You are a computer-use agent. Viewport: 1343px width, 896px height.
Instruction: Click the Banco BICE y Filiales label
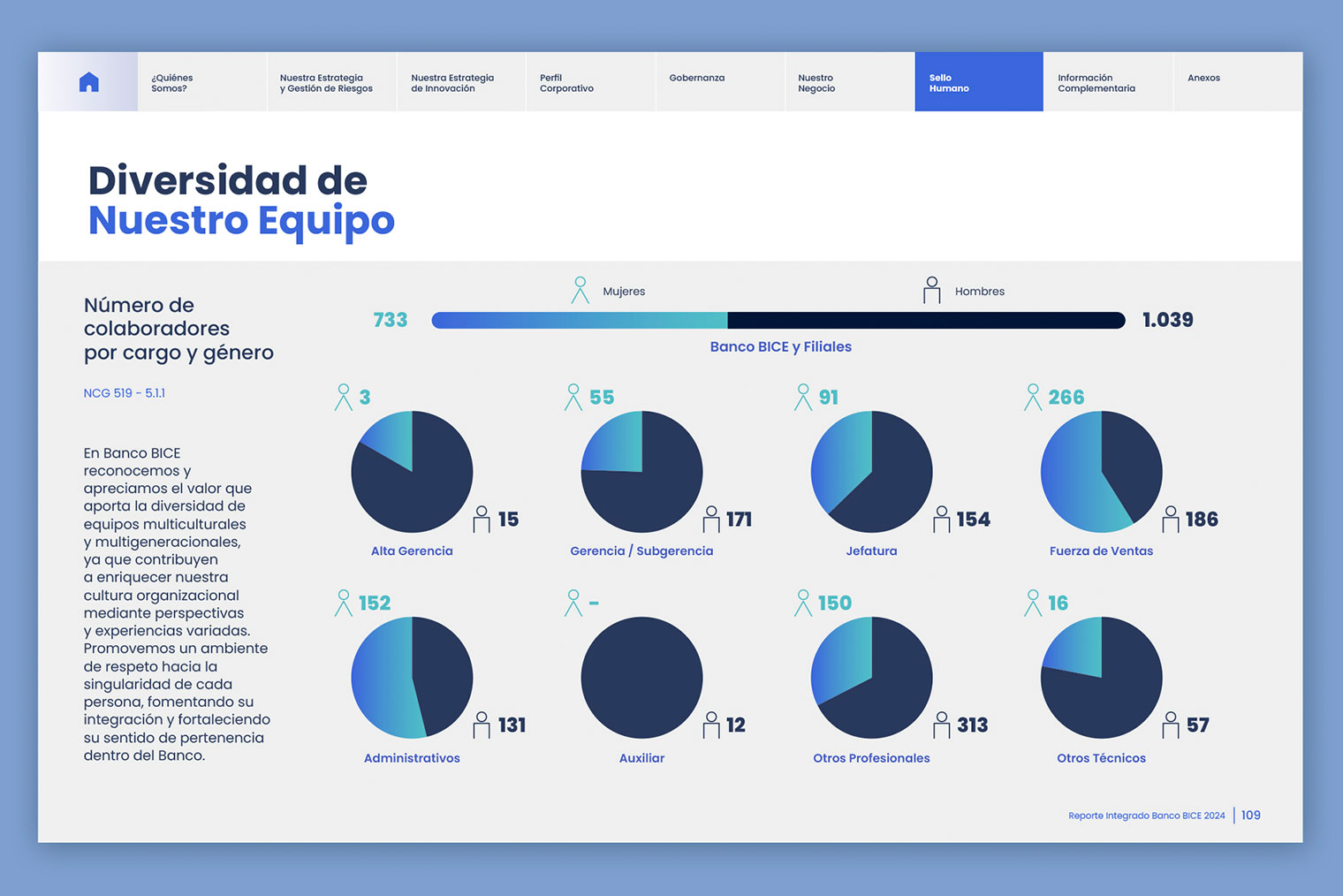tap(780, 346)
